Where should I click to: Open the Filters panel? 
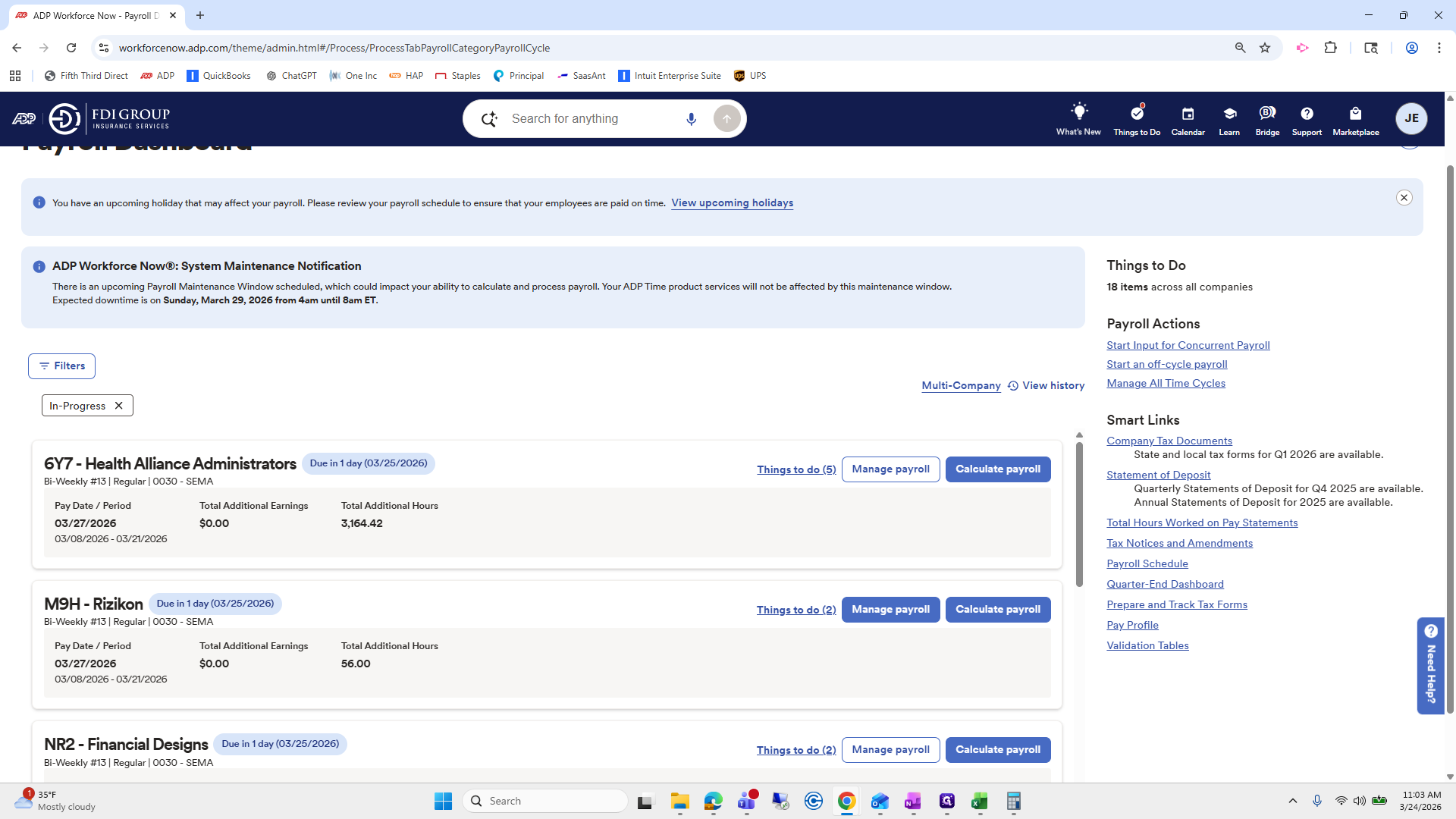coord(61,366)
